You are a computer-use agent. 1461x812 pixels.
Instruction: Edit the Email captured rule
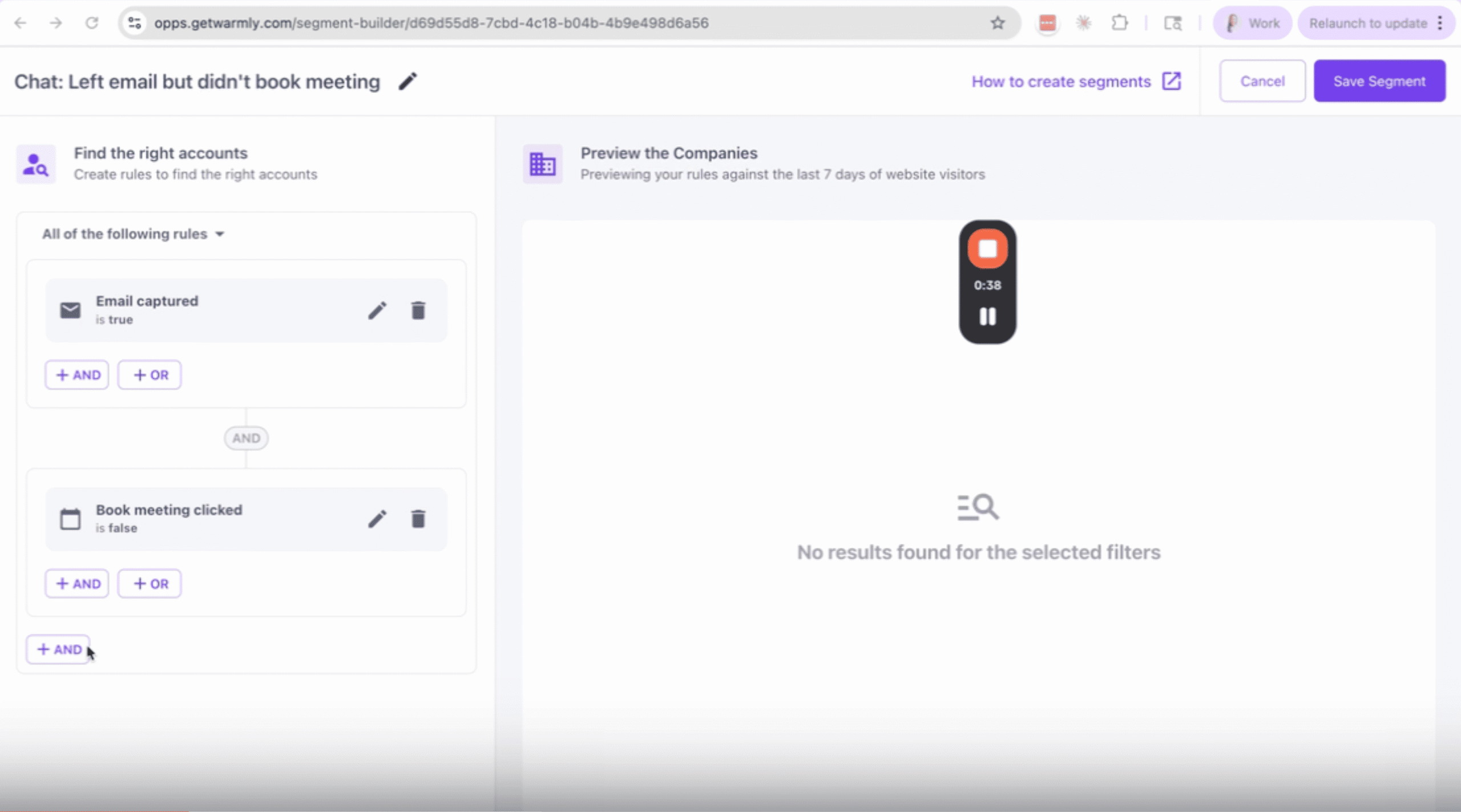377,310
